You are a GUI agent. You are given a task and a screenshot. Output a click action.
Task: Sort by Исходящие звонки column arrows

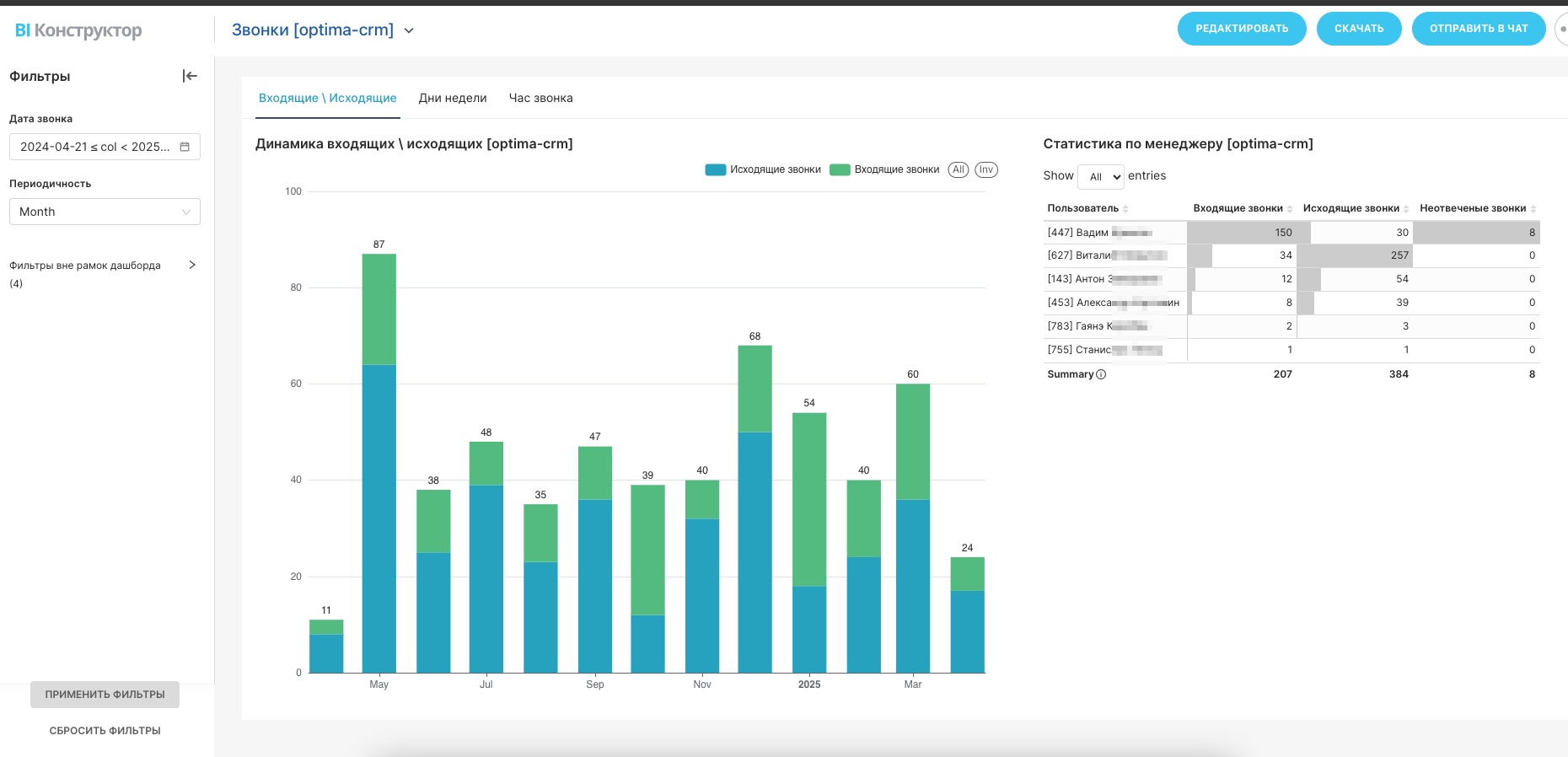[1406, 209]
